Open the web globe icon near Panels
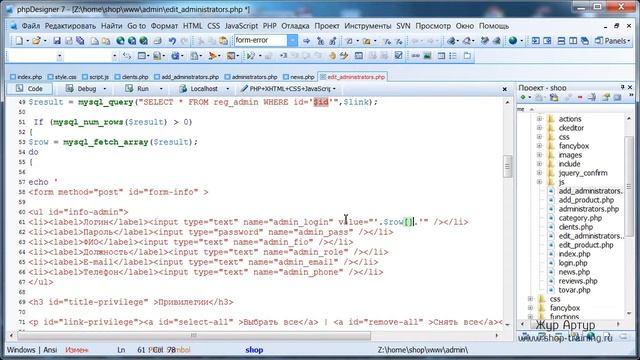This screenshot has width=640, height=360. [513, 40]
